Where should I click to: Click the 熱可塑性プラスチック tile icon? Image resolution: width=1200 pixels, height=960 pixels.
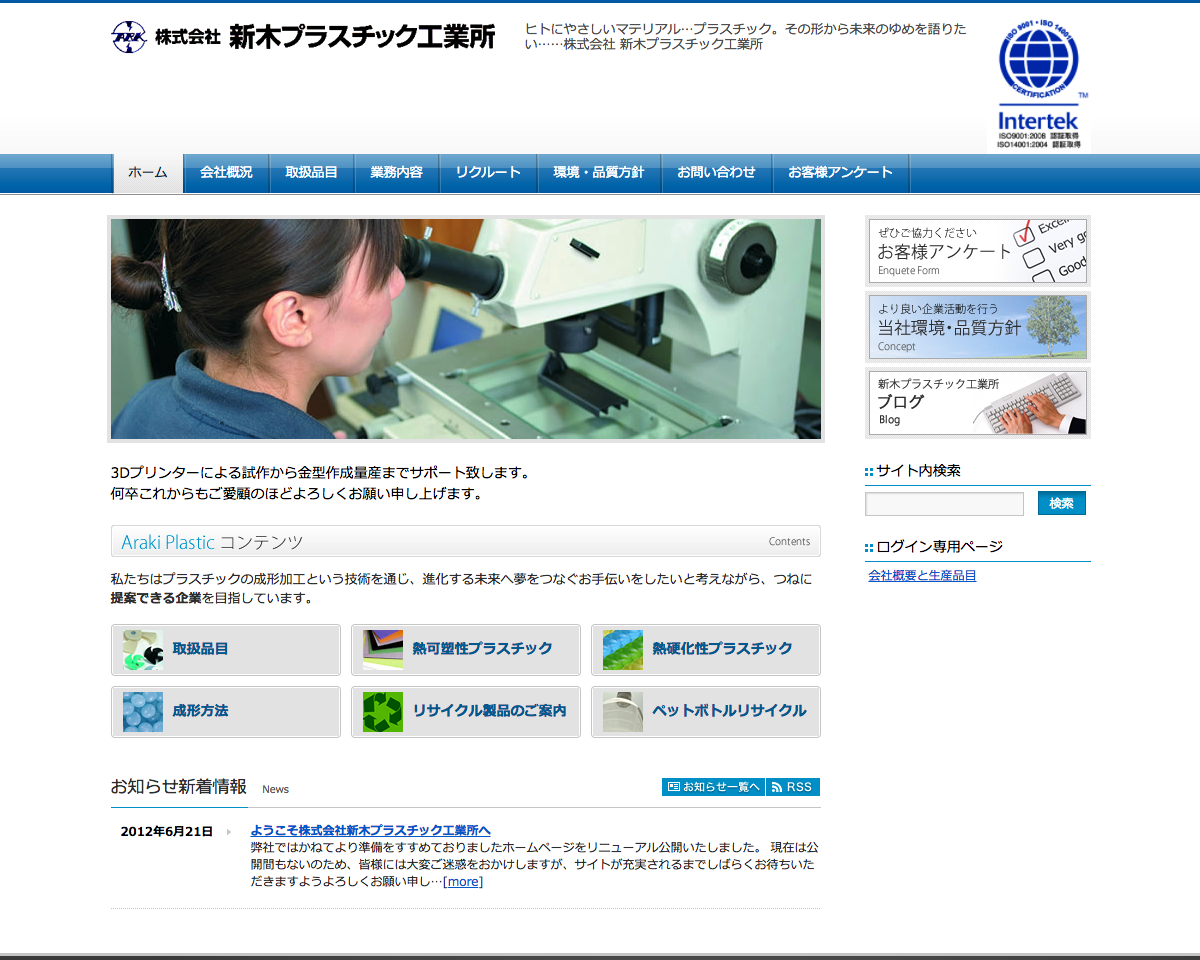click(383, 650)
